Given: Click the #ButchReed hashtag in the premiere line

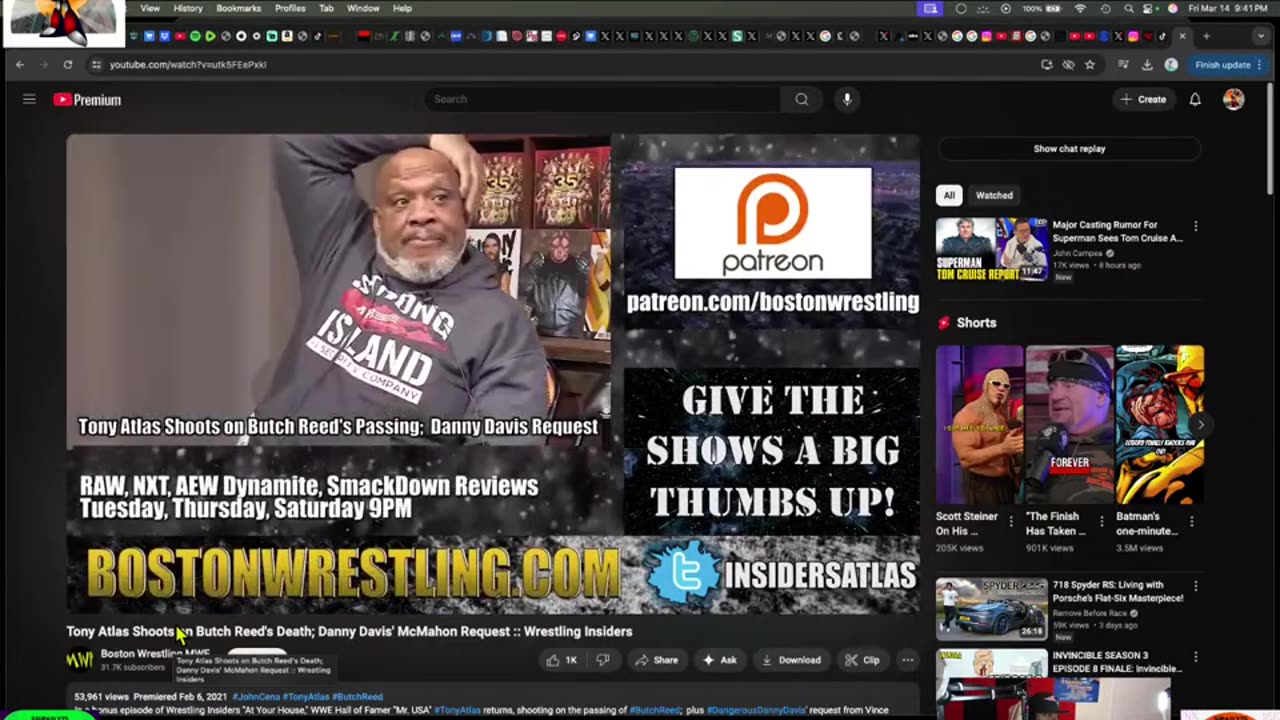Looking at the screenshot, I should coord(357,697).
